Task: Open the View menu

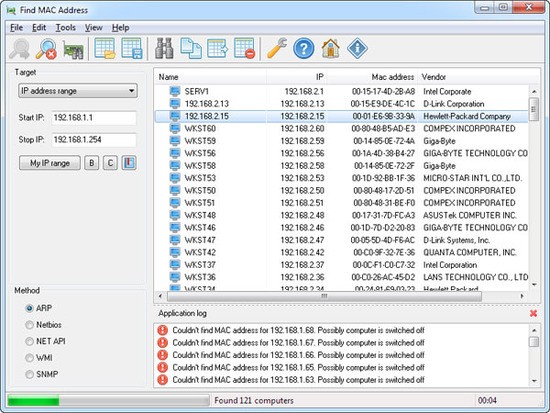Action: click(93, 28)
